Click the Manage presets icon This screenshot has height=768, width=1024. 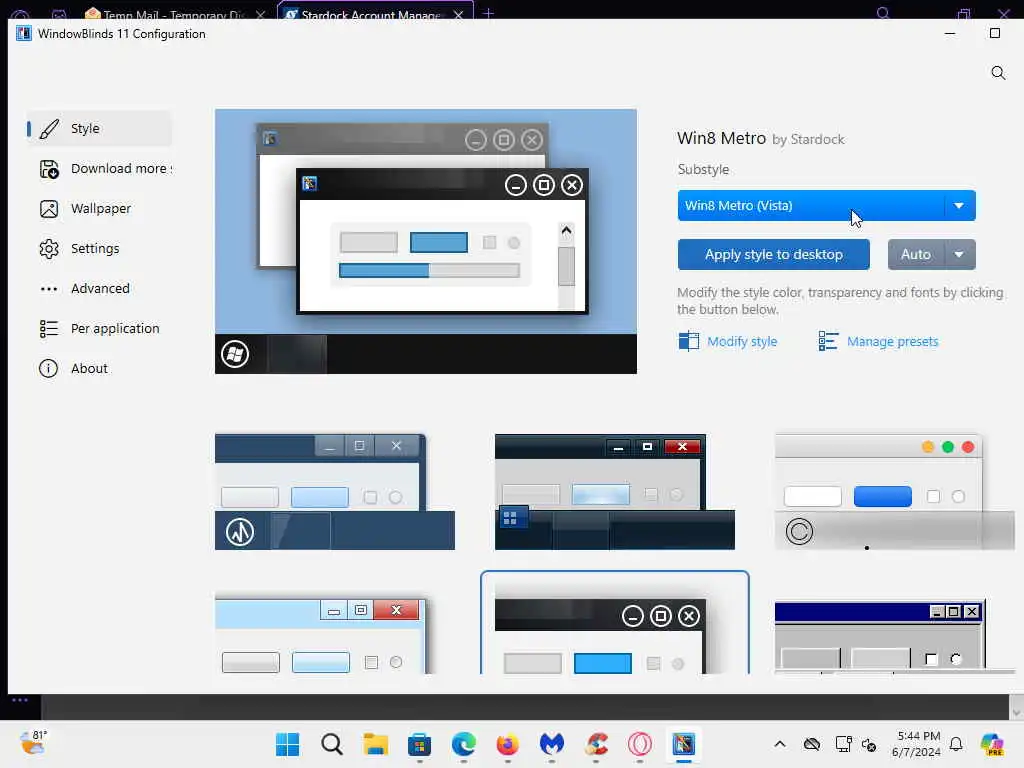(x=828, y=341)
